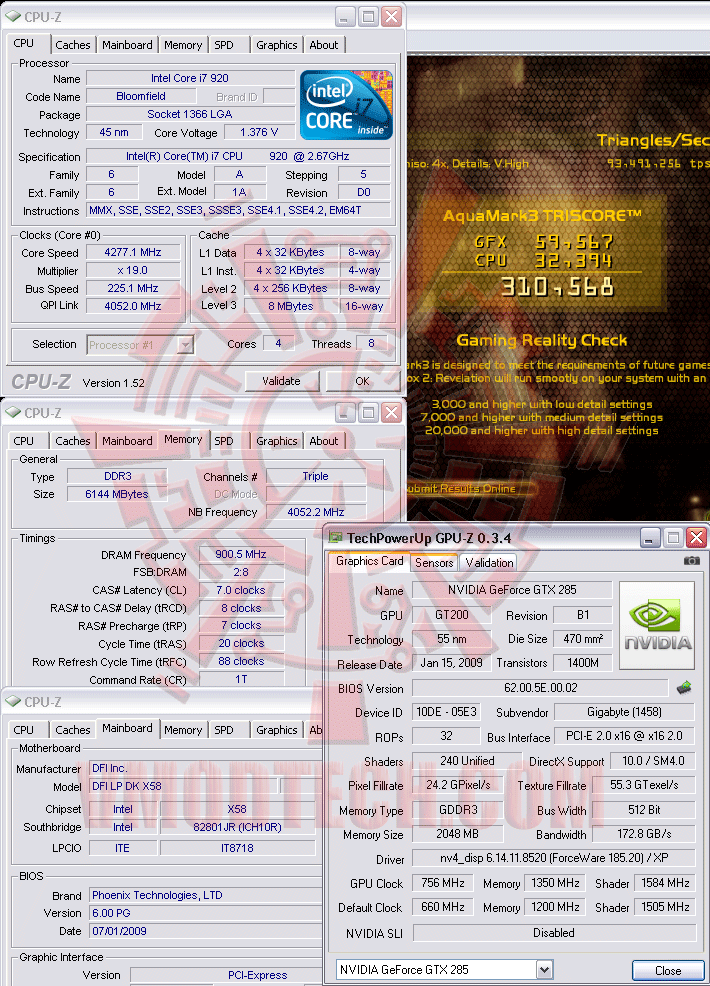The image size is (710, 986).
Task: Click the Core Voltage 1.376 V value
Action: point(259,133)
